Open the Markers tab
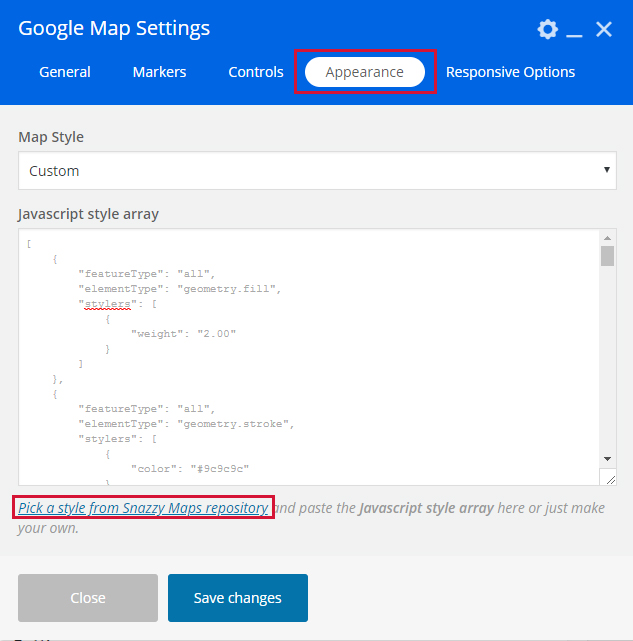Screen dimensions: 633x641 point(159,72)
